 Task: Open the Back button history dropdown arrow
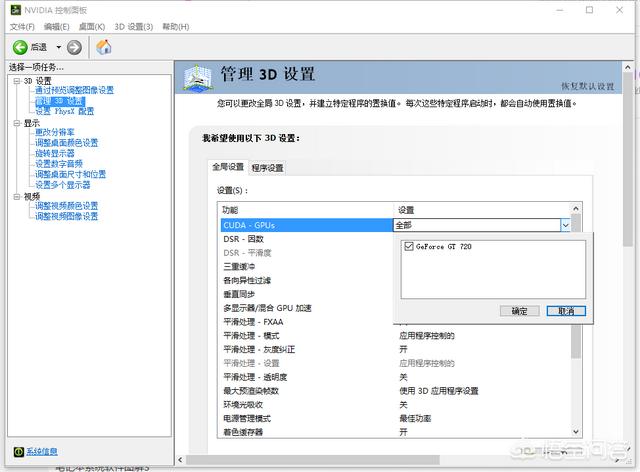pyautogui.click(x=58, y=47)
